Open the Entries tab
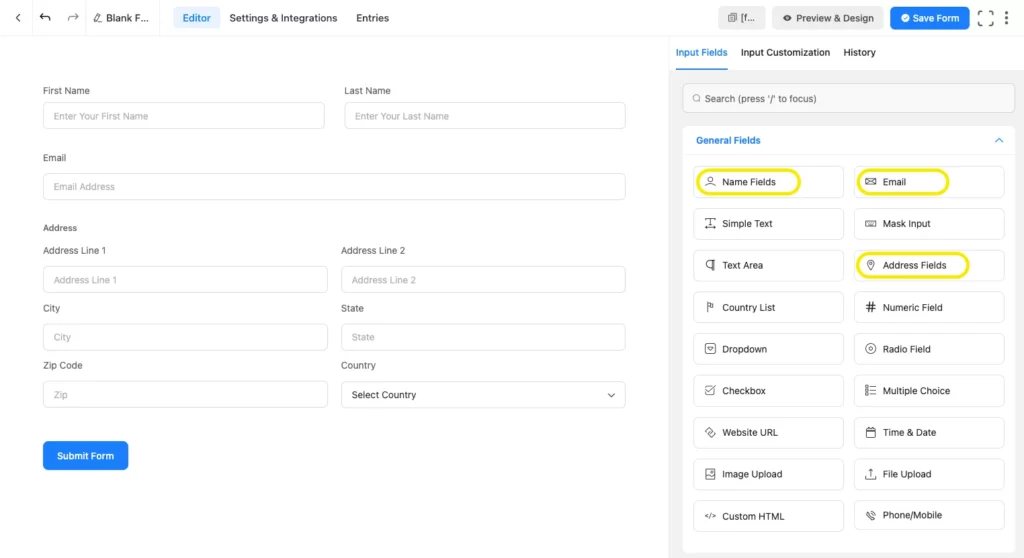Image resolution: width=1024 pixels, height=558 pixels. coord(372,18)
